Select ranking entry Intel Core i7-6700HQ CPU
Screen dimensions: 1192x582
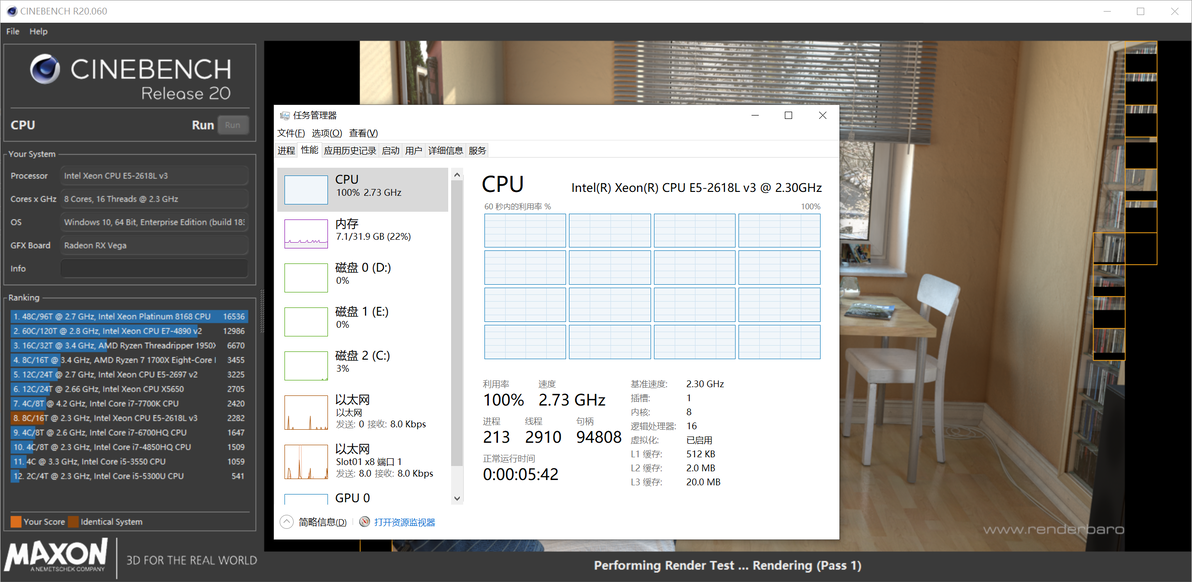coord(129,432)
